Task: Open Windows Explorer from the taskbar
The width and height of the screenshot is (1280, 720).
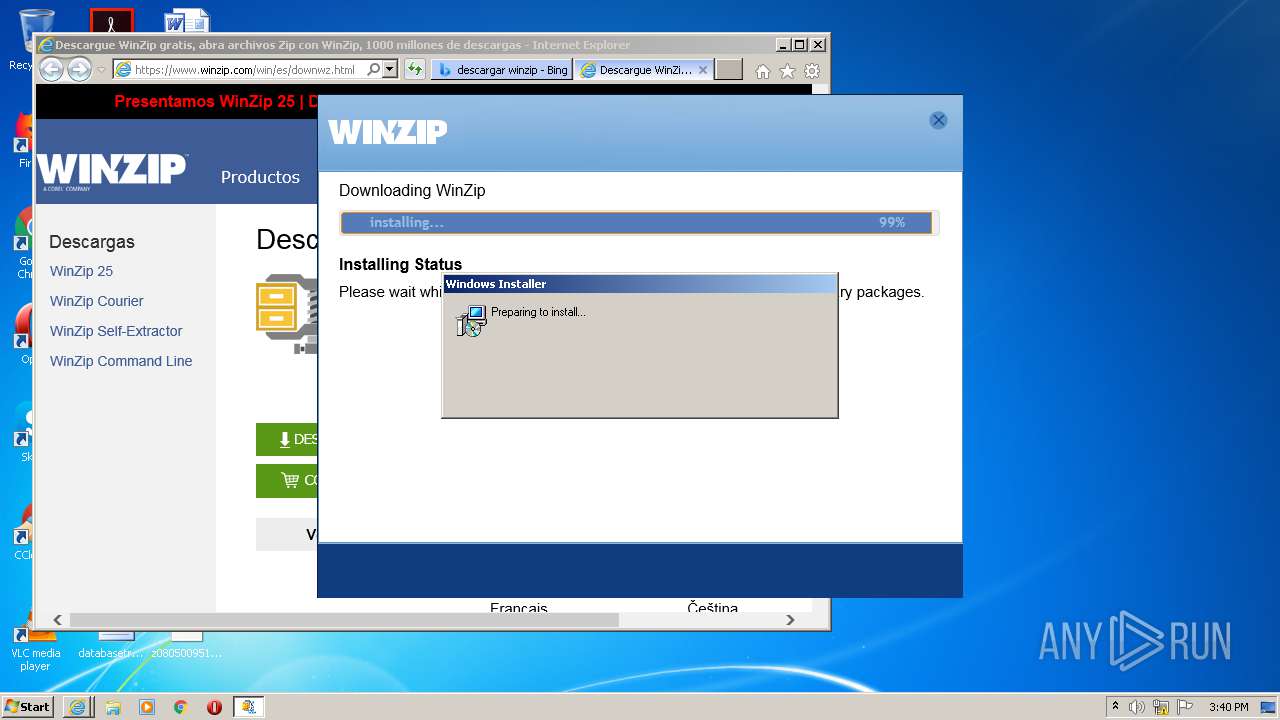Action: pos(113,706)
